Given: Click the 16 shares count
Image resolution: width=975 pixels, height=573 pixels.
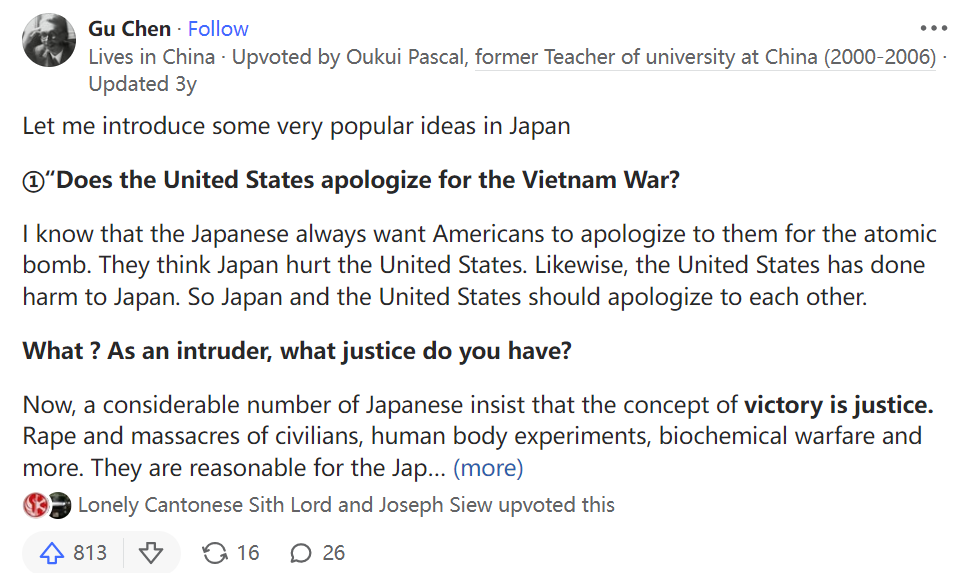Looking at the screenshot, I should point(248,553).
